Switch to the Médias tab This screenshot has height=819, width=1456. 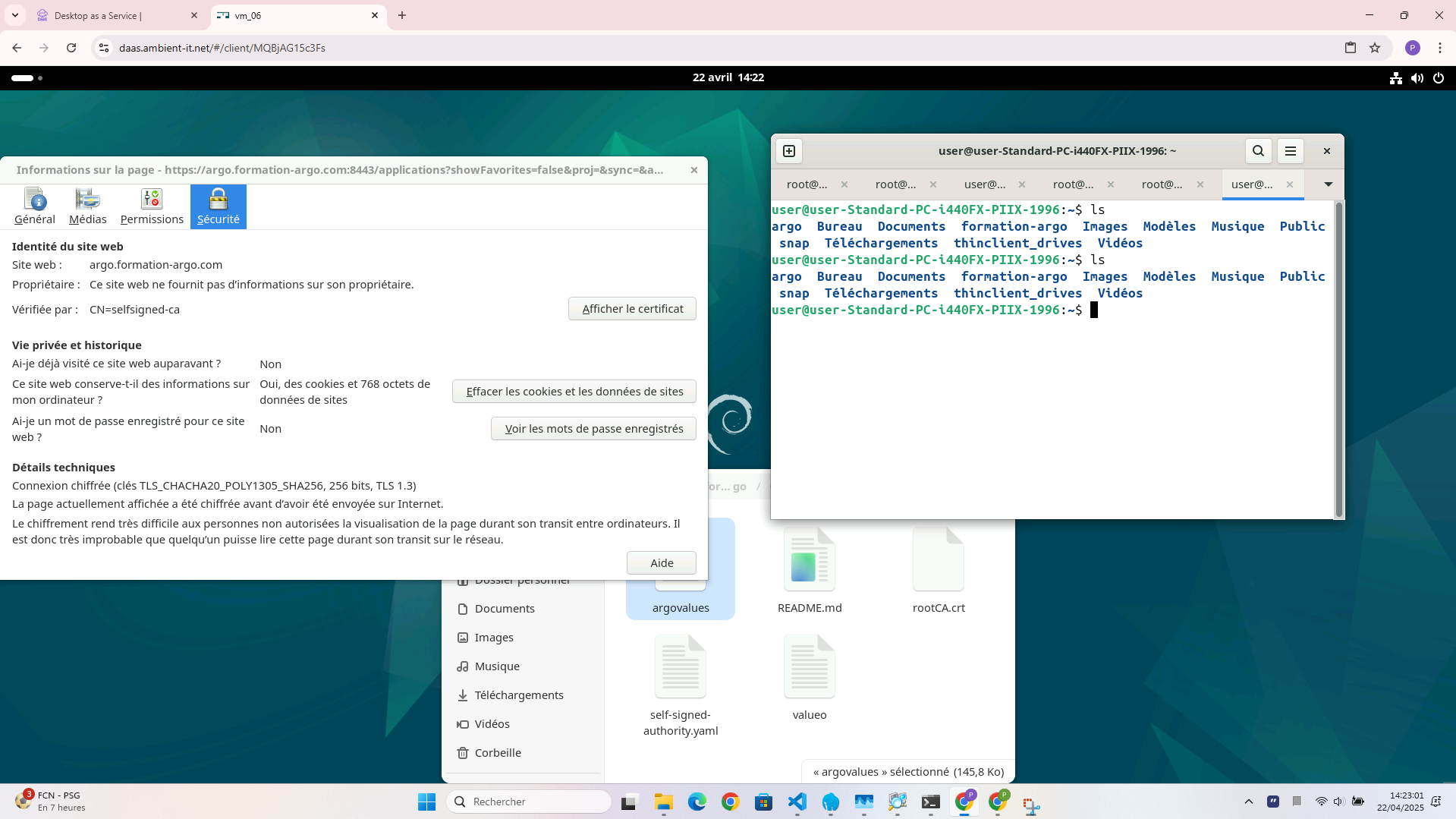tap(87, 206)
